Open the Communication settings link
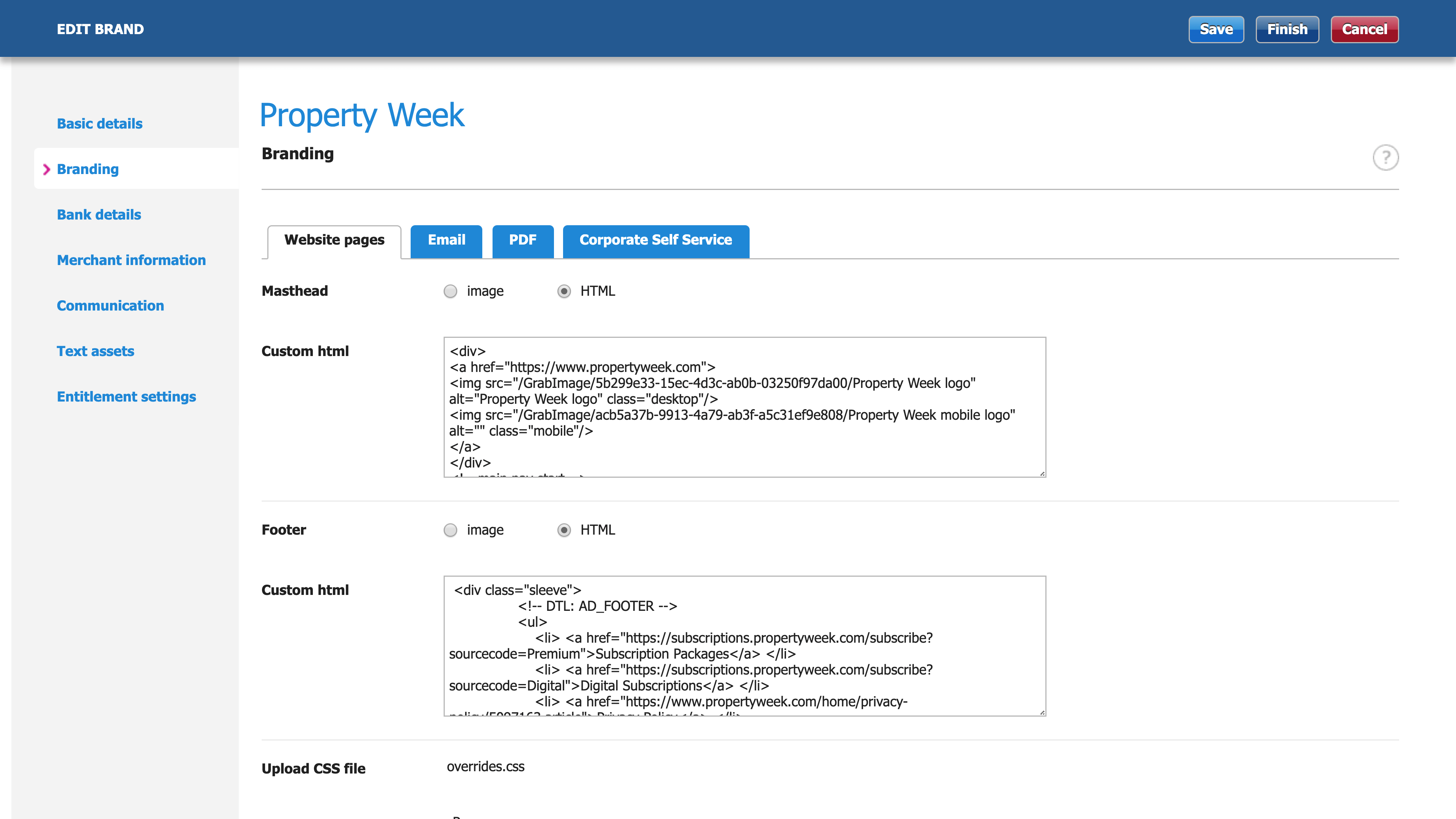Viewport: 1456px width, 819px height. tap(110, 306)
